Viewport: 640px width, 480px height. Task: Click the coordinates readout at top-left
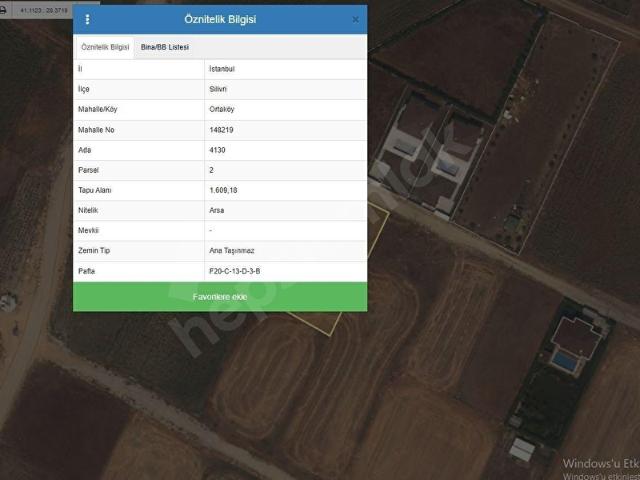click(x=44, y=10)
